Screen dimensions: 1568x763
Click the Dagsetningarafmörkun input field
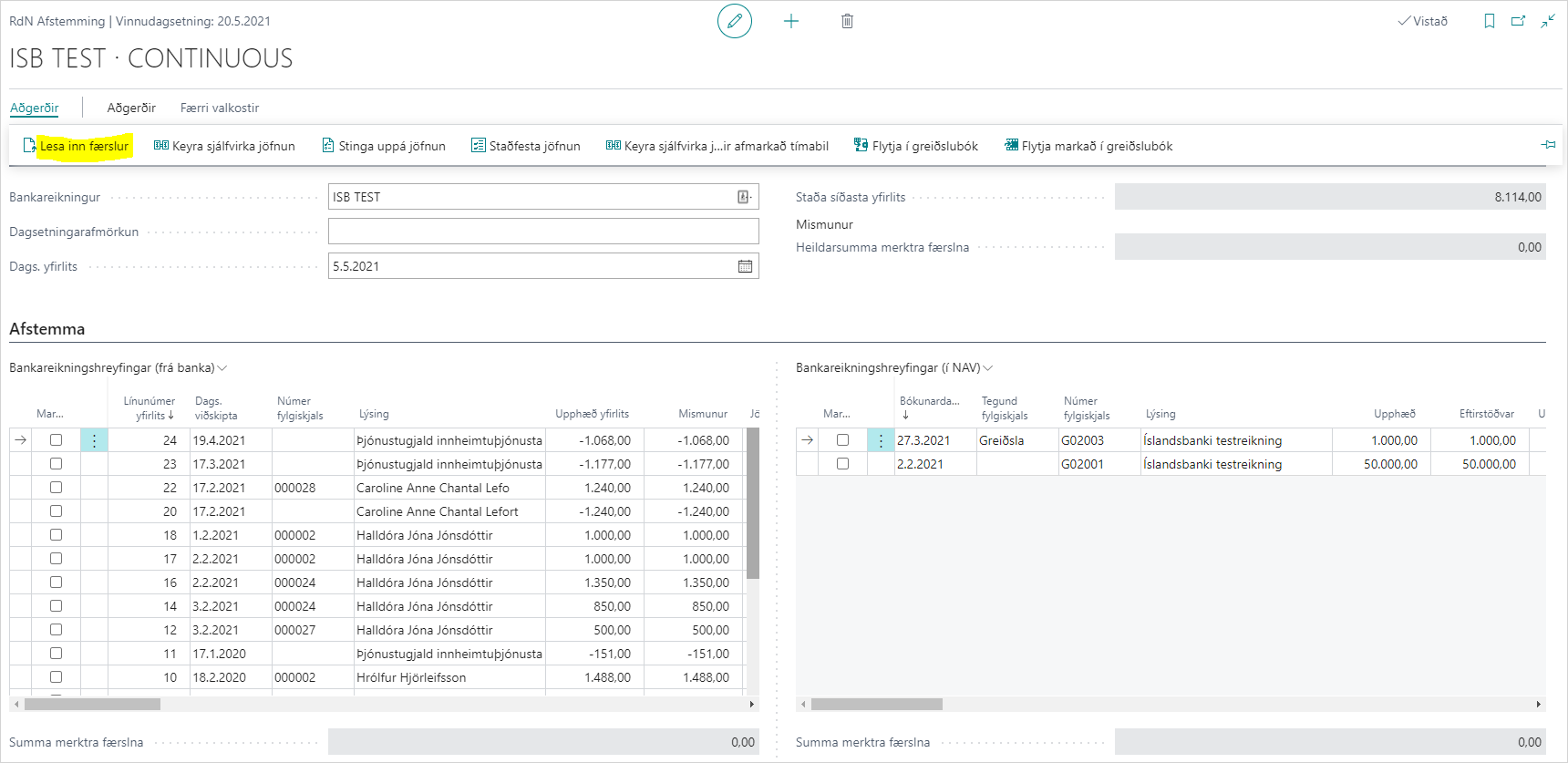[x=543, y=232]
